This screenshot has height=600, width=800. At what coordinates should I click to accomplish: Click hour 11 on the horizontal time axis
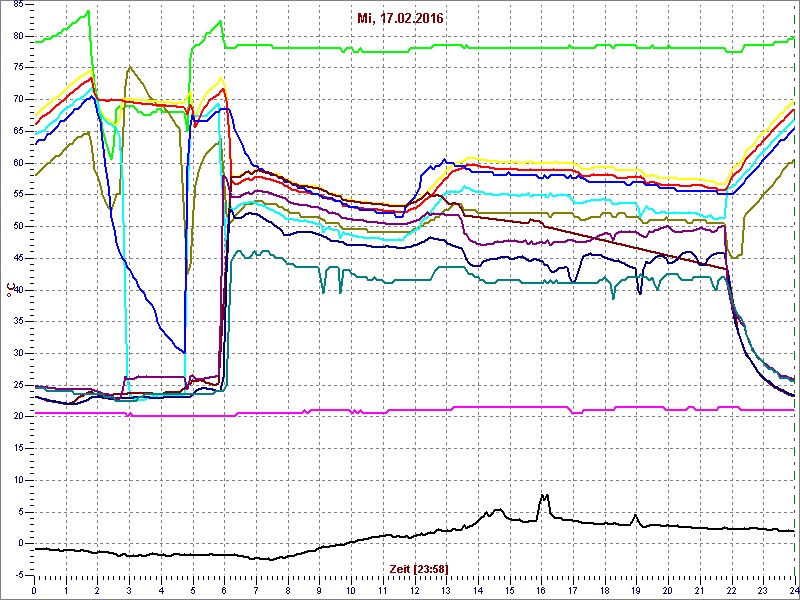[x=383, y=589]
